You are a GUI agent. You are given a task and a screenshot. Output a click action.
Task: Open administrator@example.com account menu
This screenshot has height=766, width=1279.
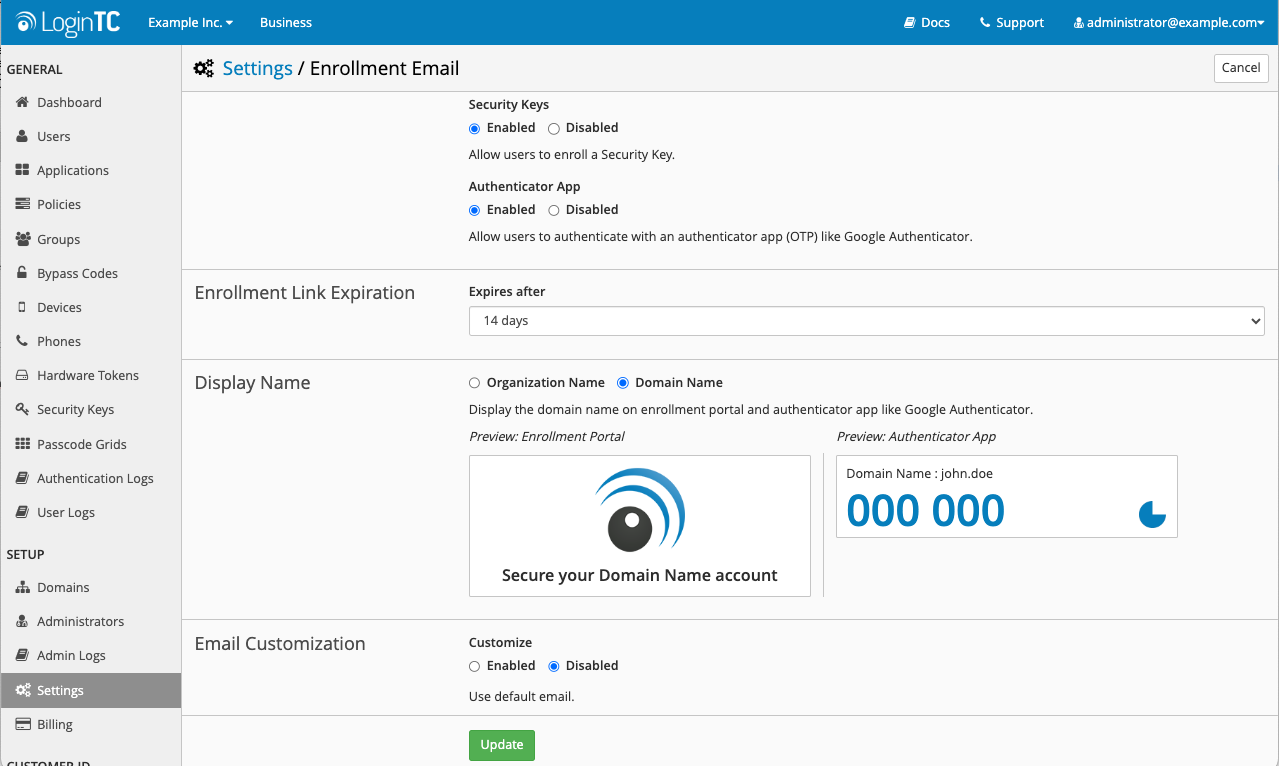[1168, 22]
